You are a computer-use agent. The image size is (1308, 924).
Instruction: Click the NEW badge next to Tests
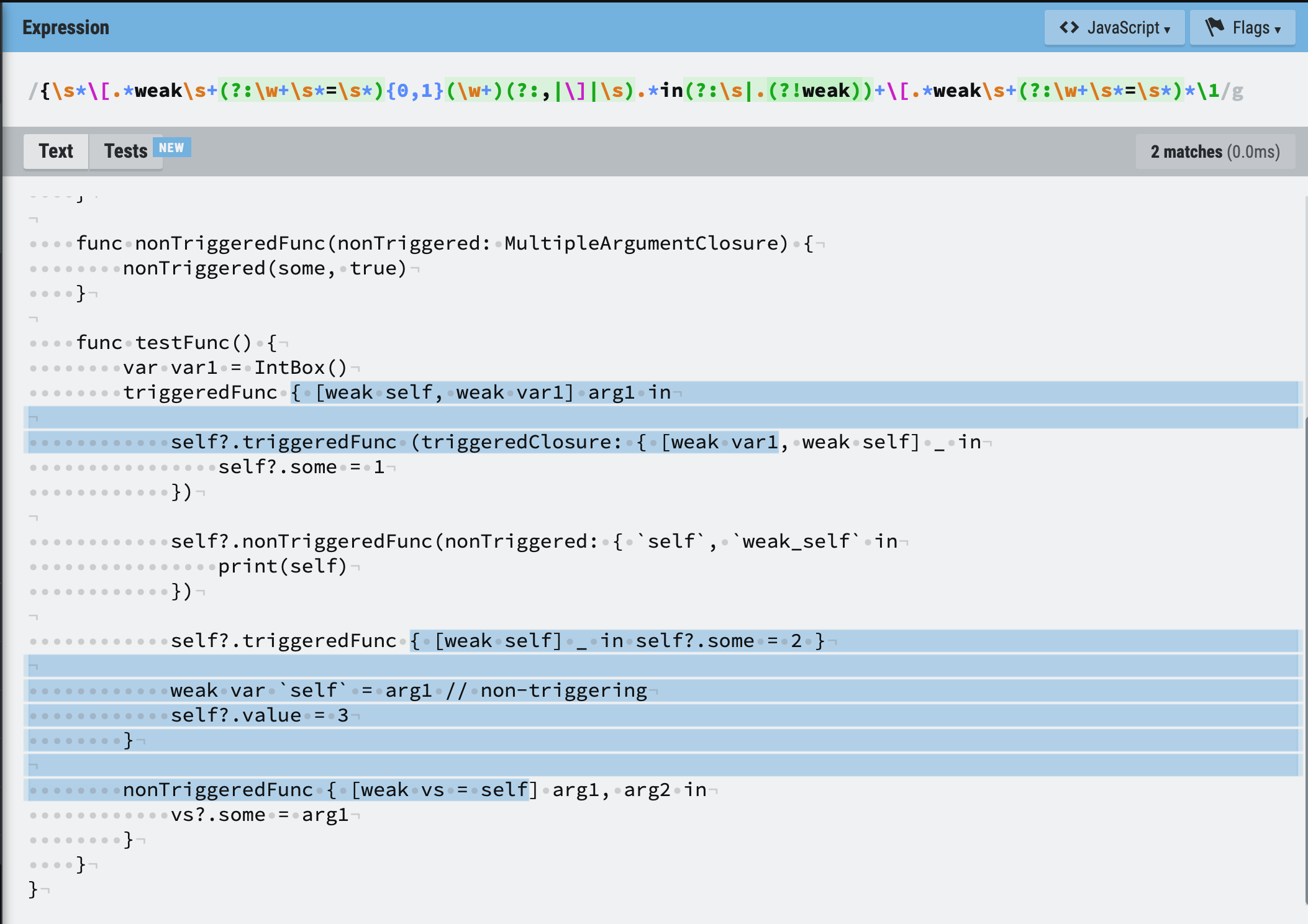[171, 148]
